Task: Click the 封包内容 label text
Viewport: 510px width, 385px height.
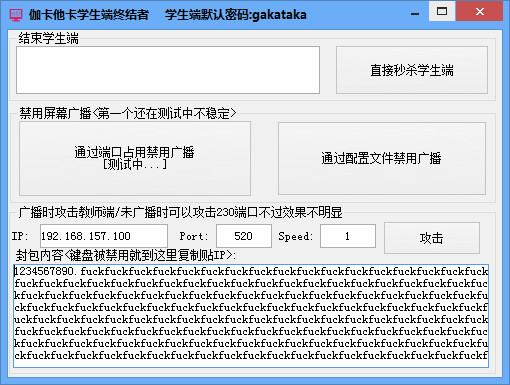Action: [125, 255]
